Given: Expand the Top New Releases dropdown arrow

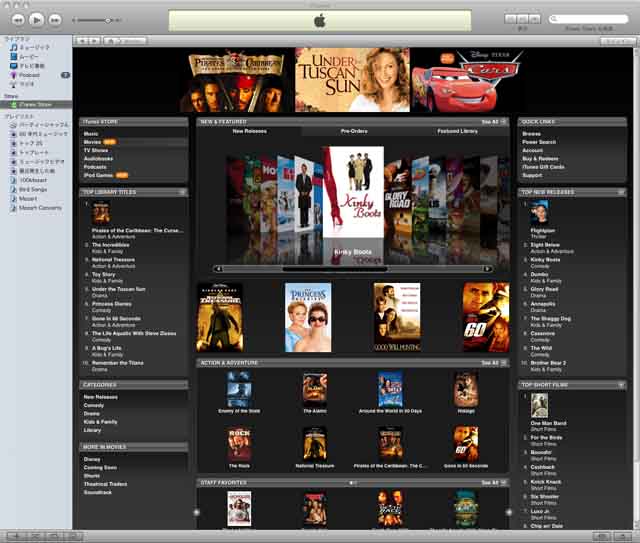Looking at the screenshot, I should (621, 192).
